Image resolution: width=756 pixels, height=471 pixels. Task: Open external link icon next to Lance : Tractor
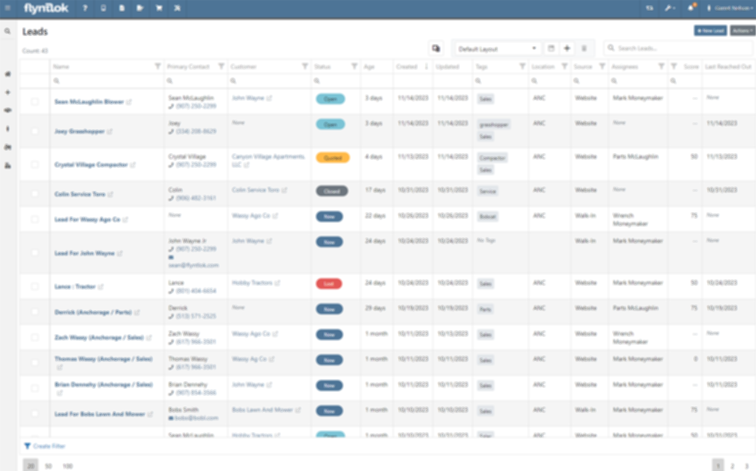(x=101, y=287)
